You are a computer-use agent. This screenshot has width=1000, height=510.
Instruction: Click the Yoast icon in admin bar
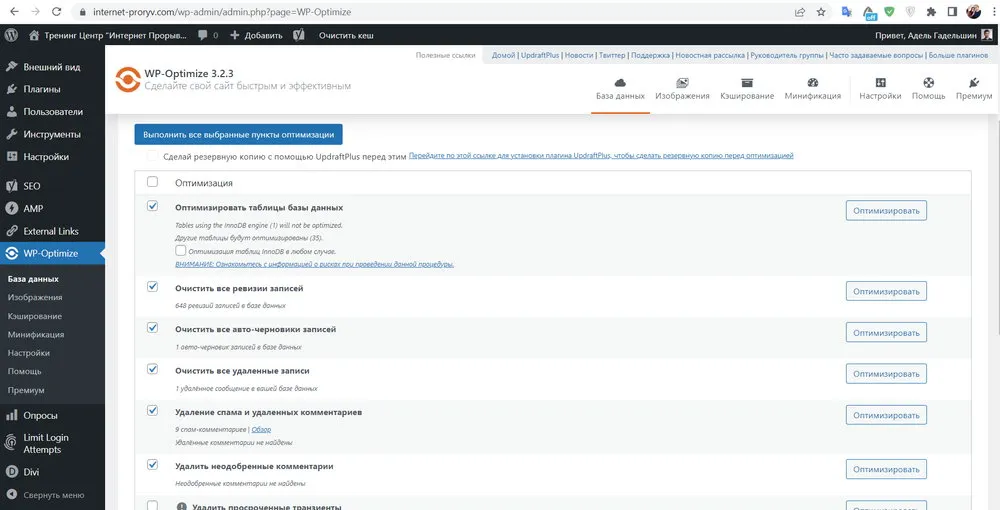pyautogui.click(x=298, y=35)
